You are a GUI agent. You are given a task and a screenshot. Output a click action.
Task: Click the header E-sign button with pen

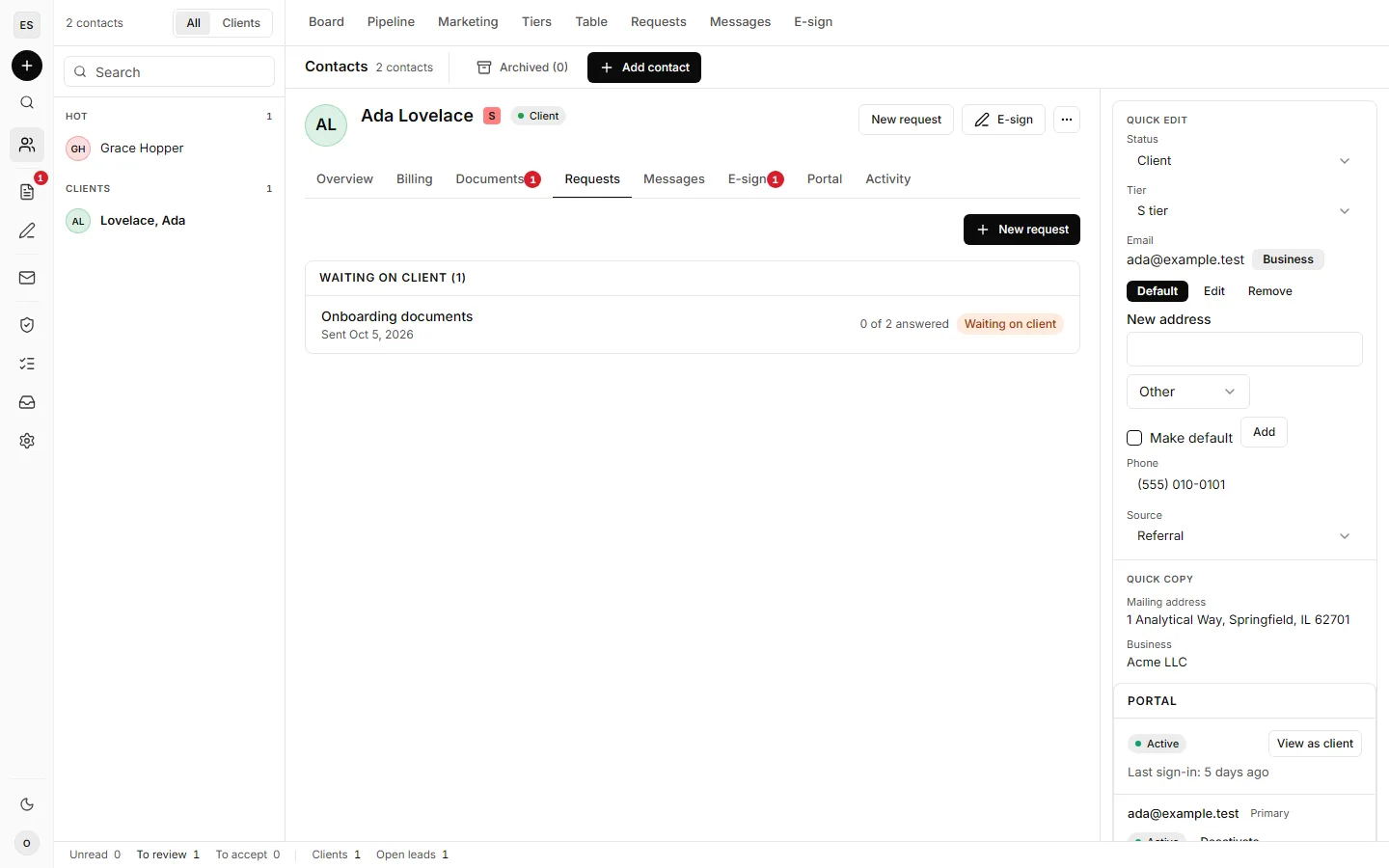coord(1003,120)
